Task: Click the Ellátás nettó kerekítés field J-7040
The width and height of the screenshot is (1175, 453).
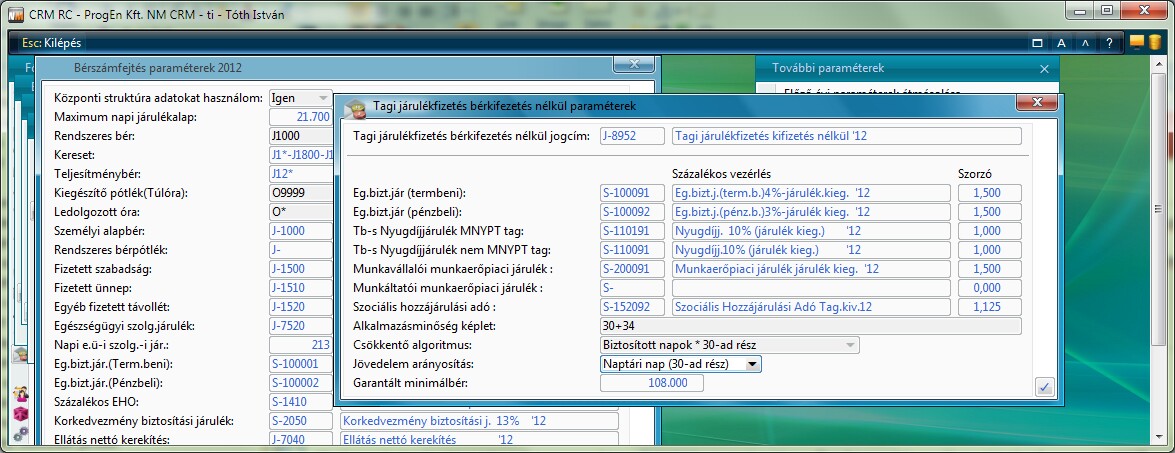Action: (x=300, y=440)
